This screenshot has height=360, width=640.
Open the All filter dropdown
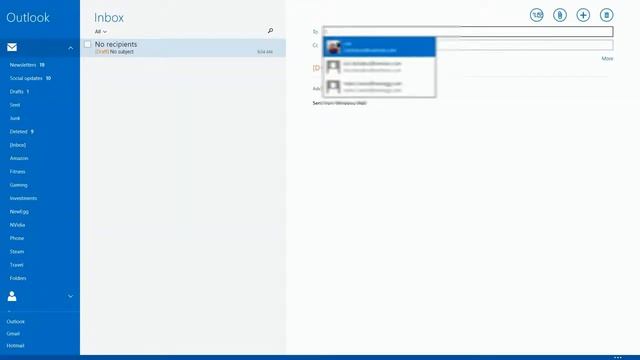pyautogui.click(x=100, y=31)
